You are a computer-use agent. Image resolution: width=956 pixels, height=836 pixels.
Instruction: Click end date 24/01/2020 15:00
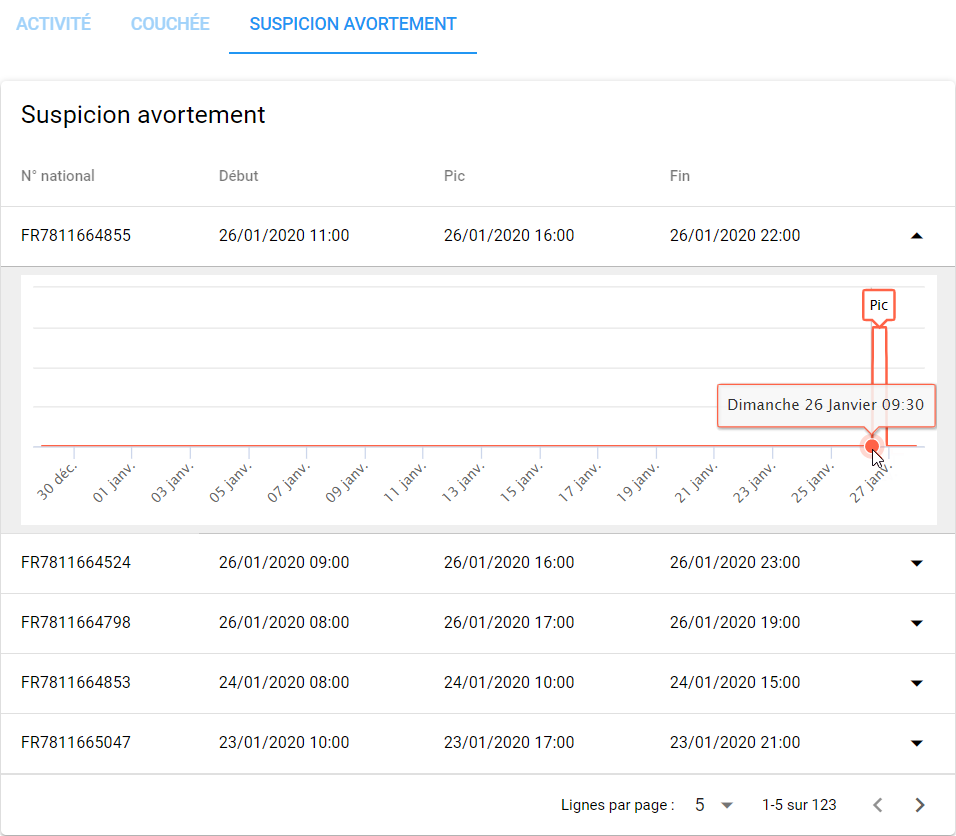(735, 682)
